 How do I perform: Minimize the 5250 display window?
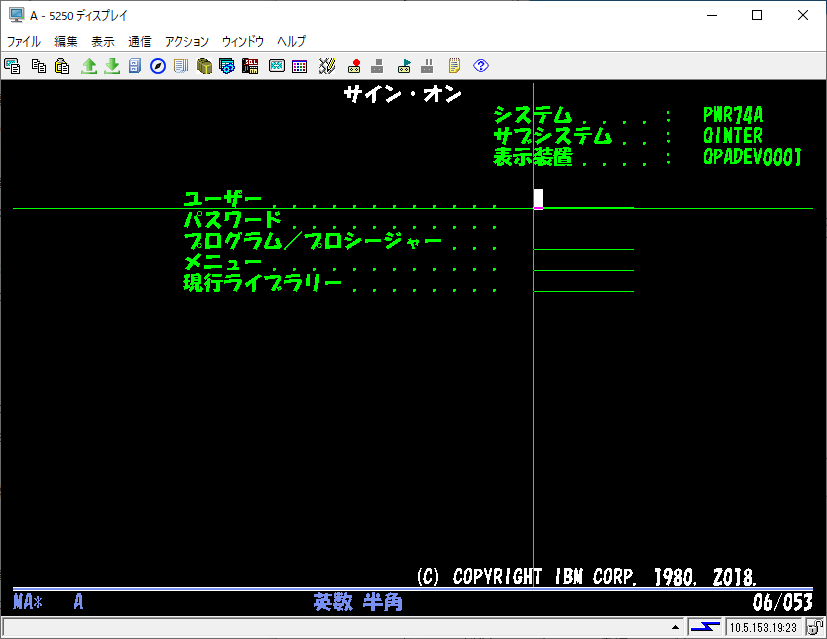712,15
